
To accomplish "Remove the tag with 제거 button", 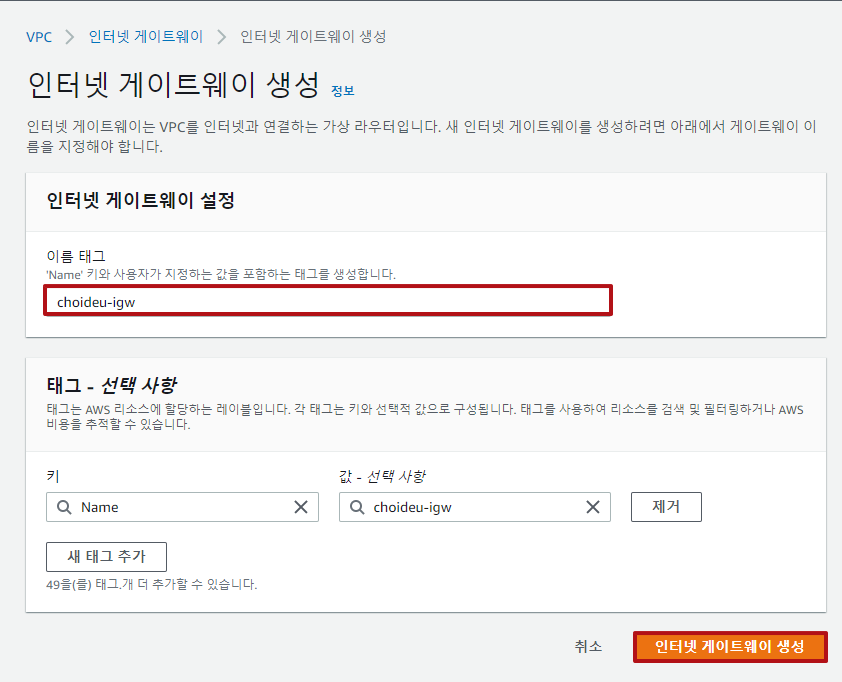I will [666, 507].
